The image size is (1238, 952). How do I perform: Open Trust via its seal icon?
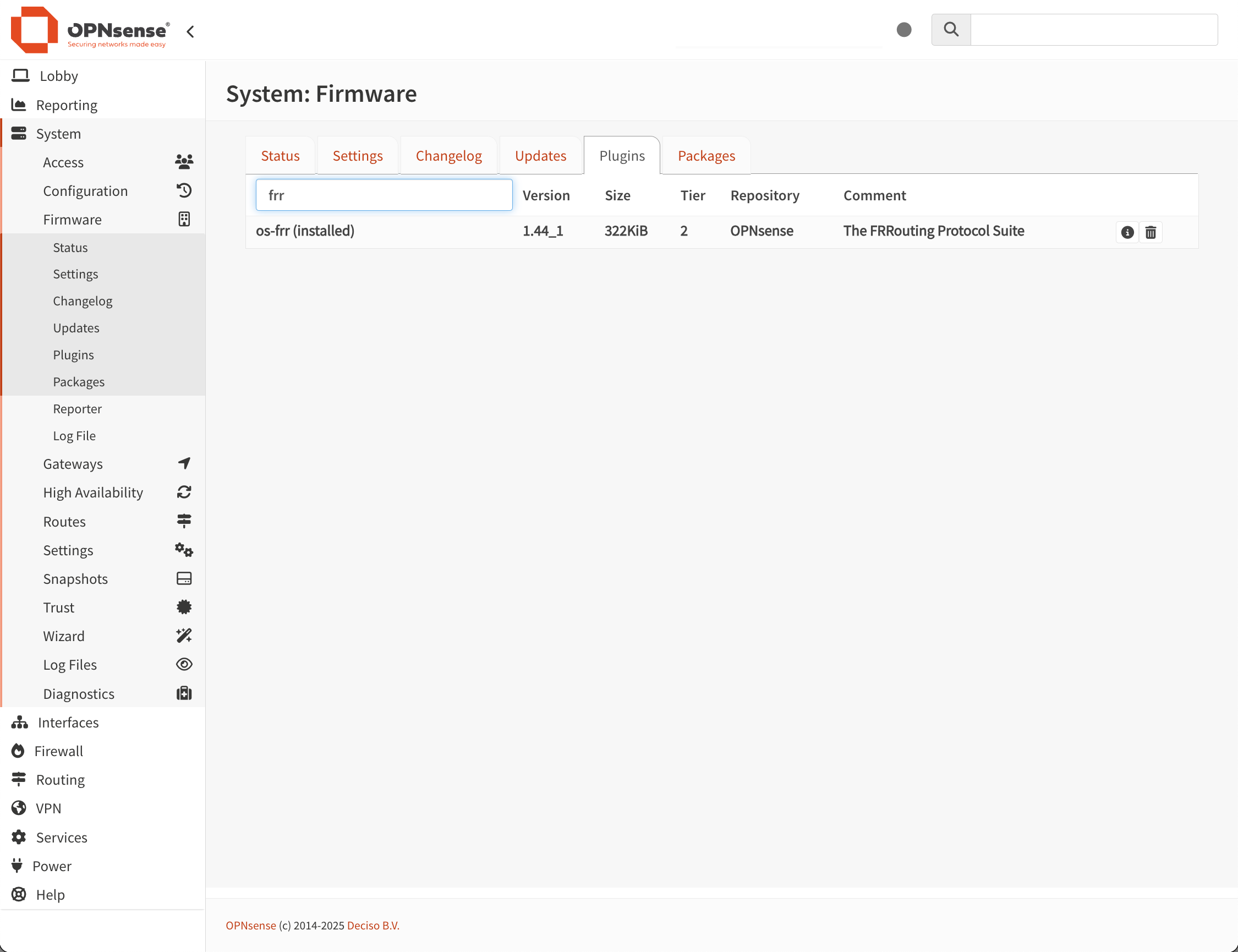184,608
